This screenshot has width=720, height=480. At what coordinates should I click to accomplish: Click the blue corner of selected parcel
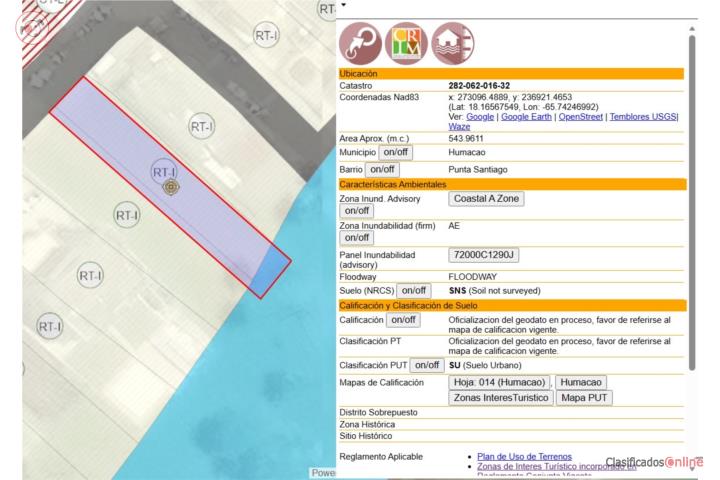click(x=270, y=272)
